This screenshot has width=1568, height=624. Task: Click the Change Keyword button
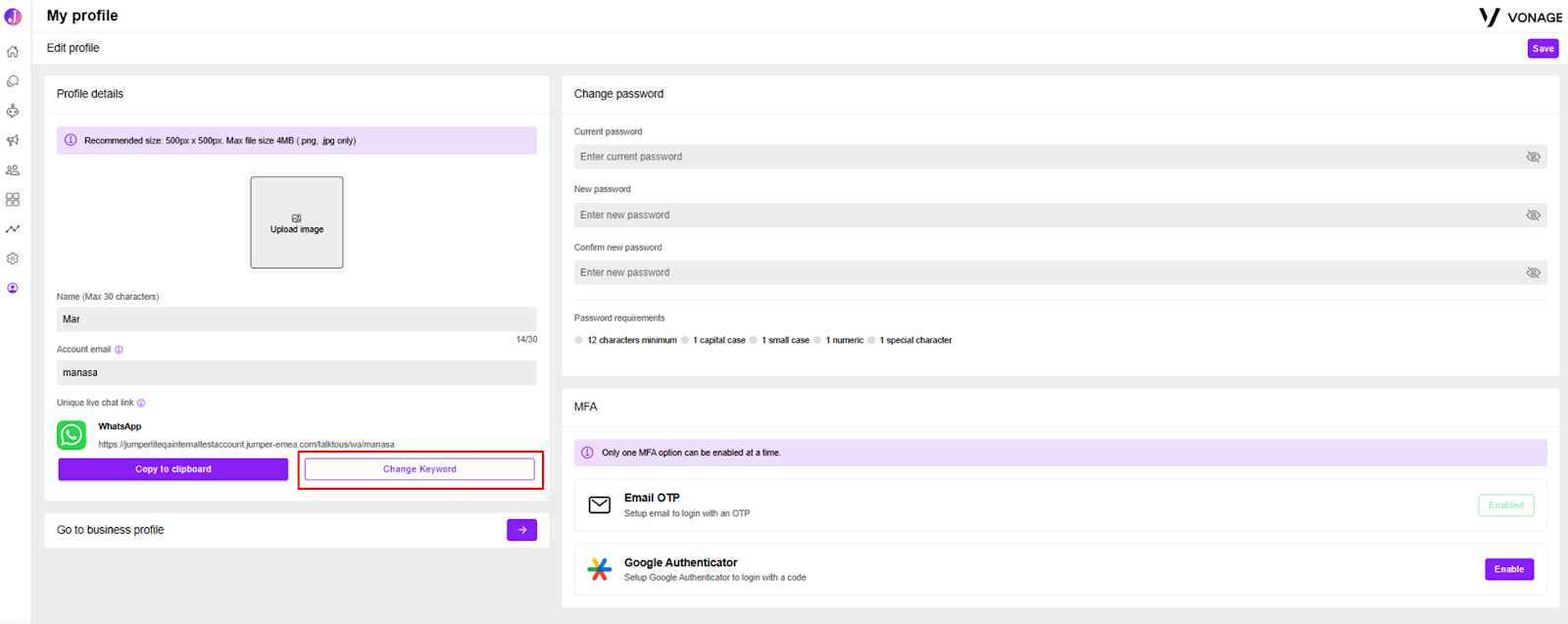click(x=419, y=469)
